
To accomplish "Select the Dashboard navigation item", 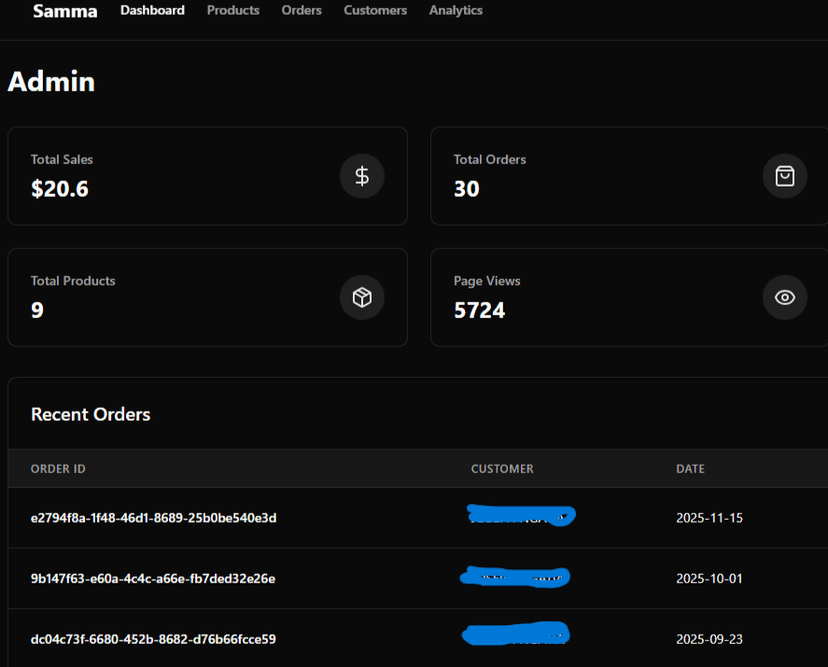I will point(152,10).
